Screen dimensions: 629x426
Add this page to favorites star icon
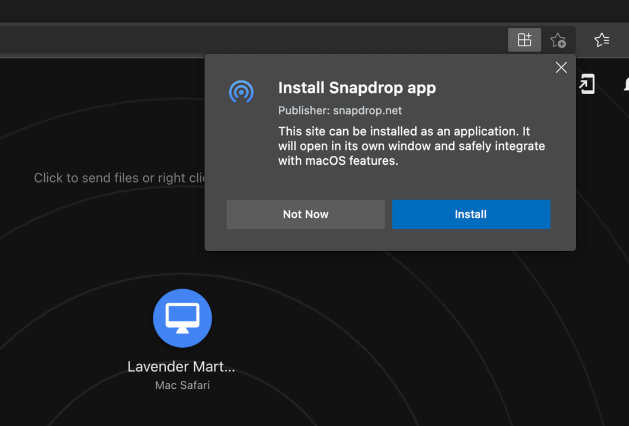(558, 40)
